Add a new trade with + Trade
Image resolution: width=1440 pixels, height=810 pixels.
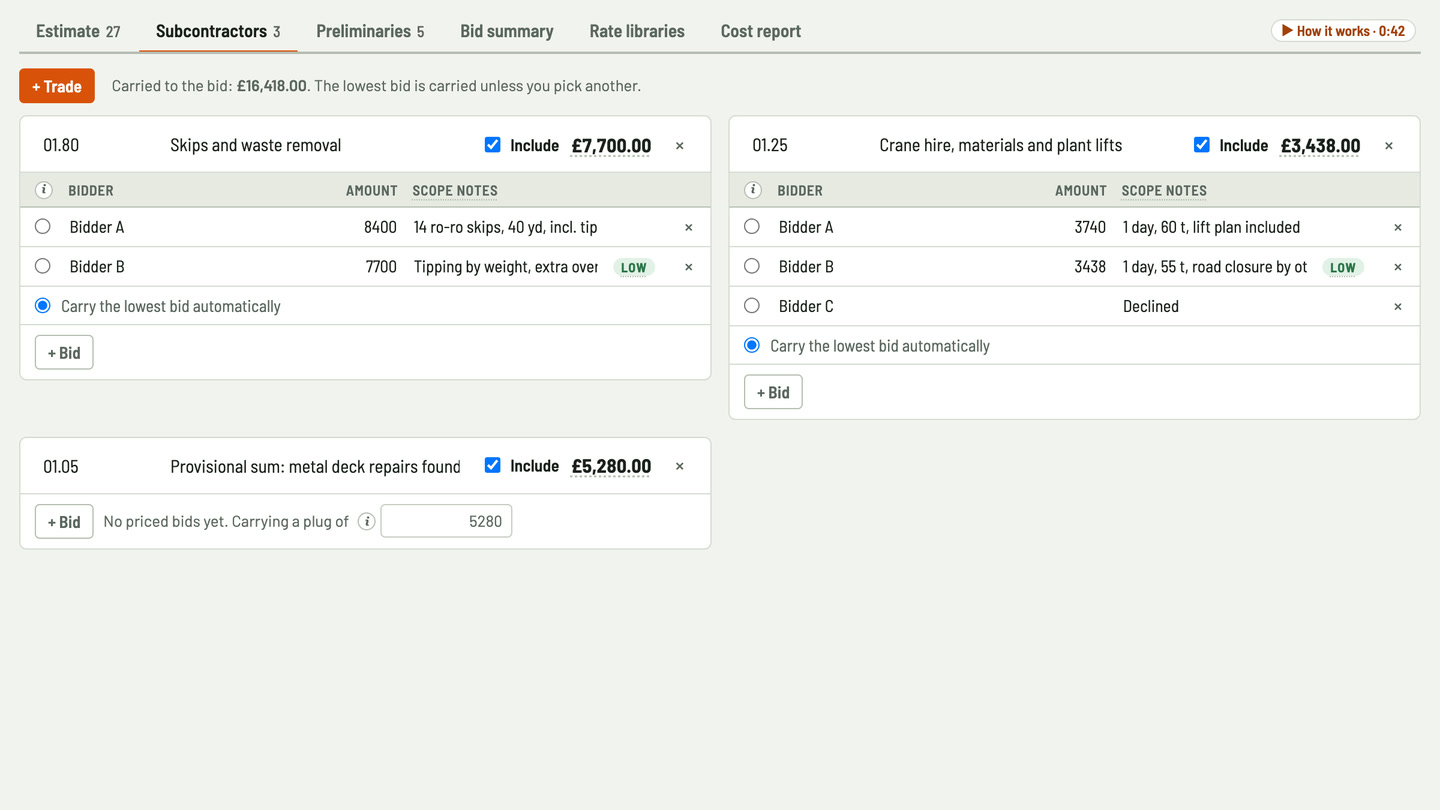(57, 86)
